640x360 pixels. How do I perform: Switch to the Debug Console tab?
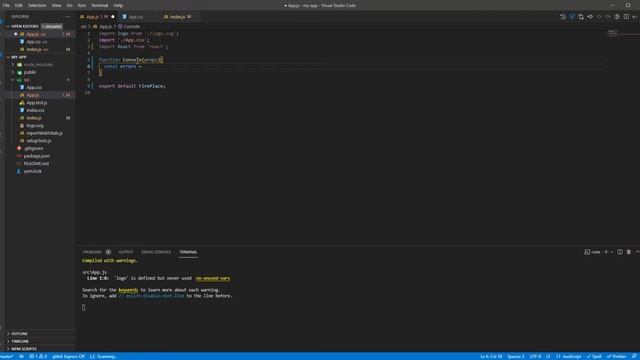[x=156, y=252]
